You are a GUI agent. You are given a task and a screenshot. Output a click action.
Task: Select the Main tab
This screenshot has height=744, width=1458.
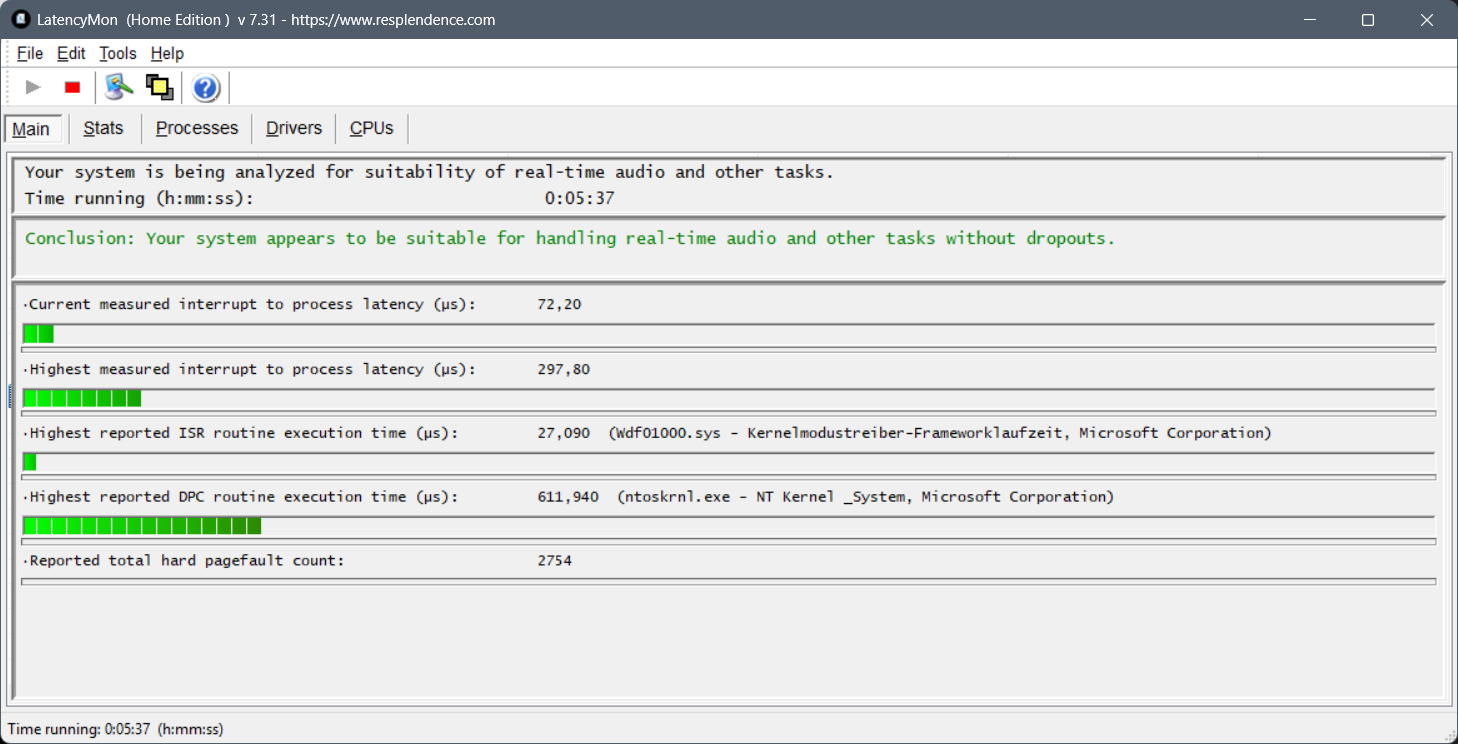click(31, 129)
